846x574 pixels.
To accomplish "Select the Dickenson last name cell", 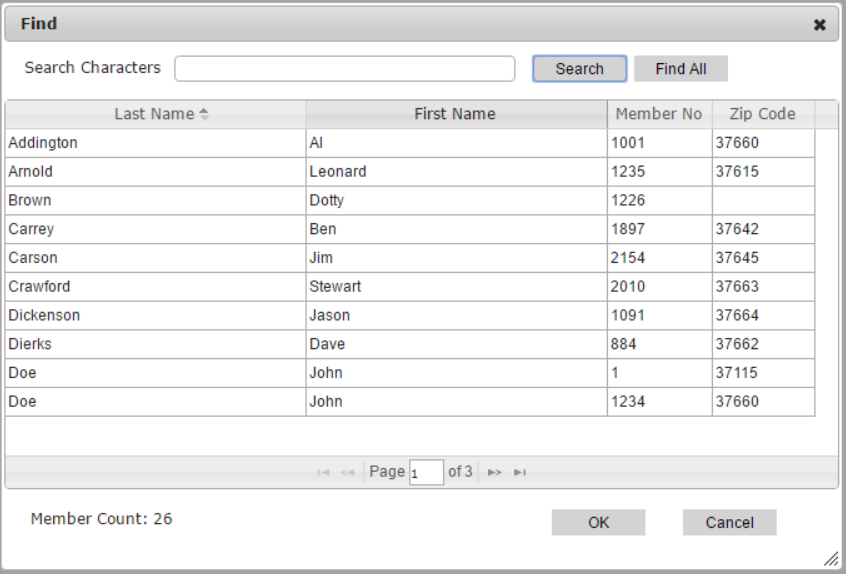I will pos(155,315).
